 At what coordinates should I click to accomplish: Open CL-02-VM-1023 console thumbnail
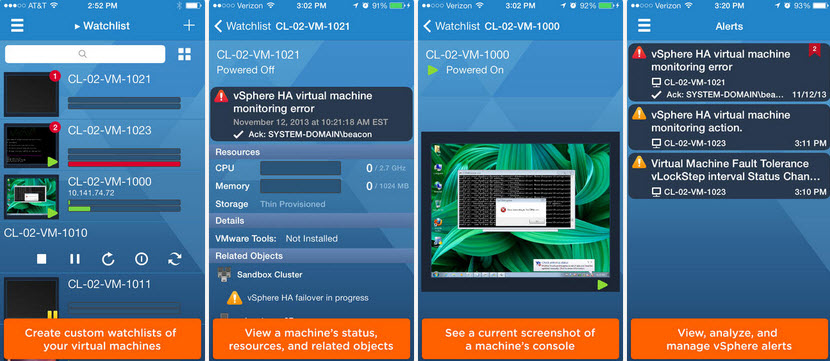click(x=31, y=146)
